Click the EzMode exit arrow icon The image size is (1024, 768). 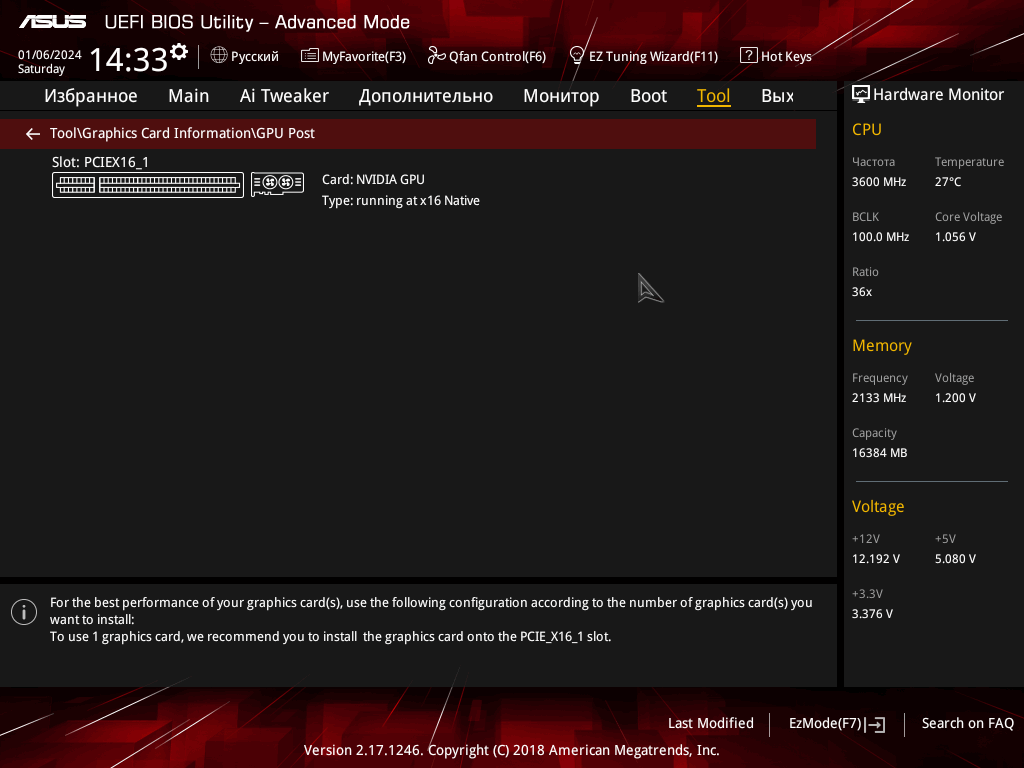pyautogui.click(x=876, y=724)
